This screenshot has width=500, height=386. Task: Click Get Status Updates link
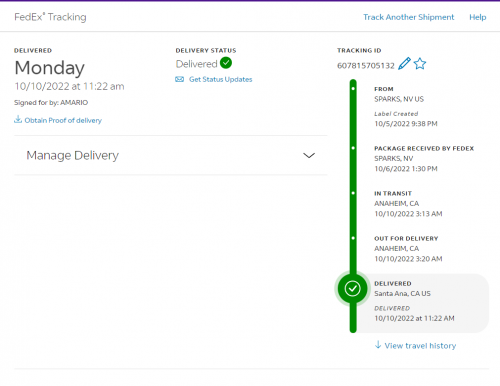(221, 79)
